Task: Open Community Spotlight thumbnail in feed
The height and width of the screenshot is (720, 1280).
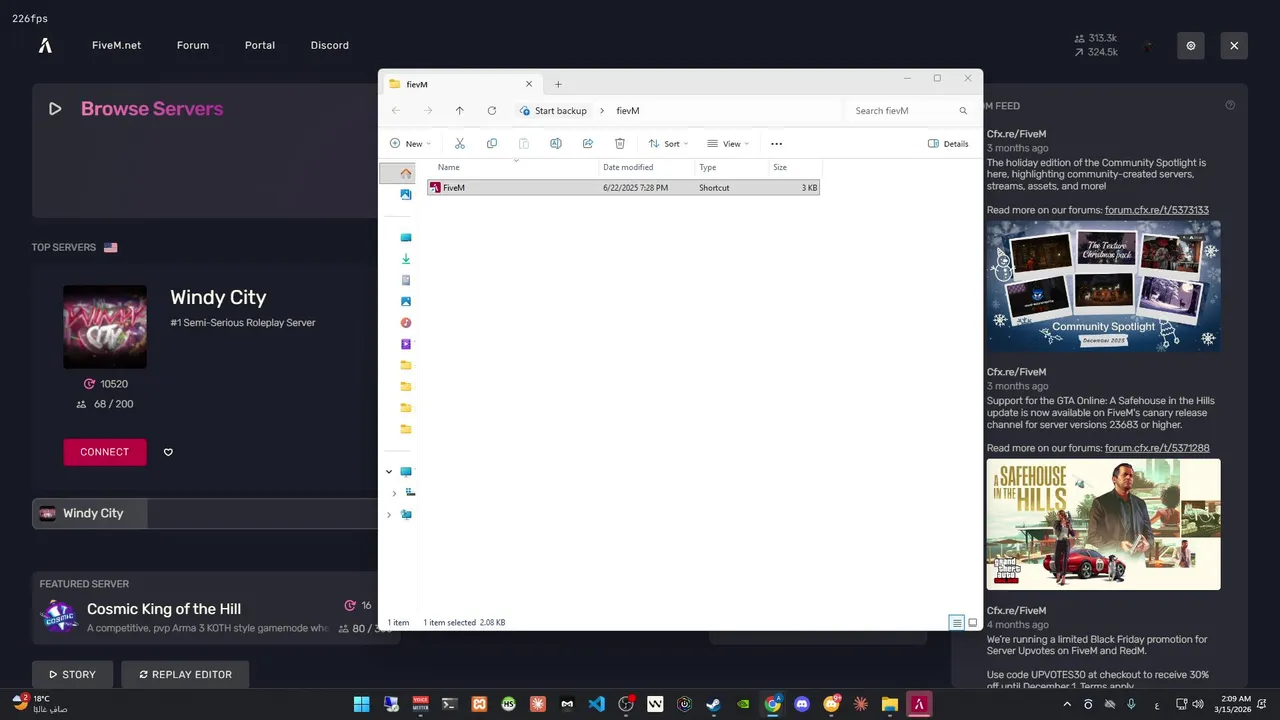Action: [x=1104, y=286]
